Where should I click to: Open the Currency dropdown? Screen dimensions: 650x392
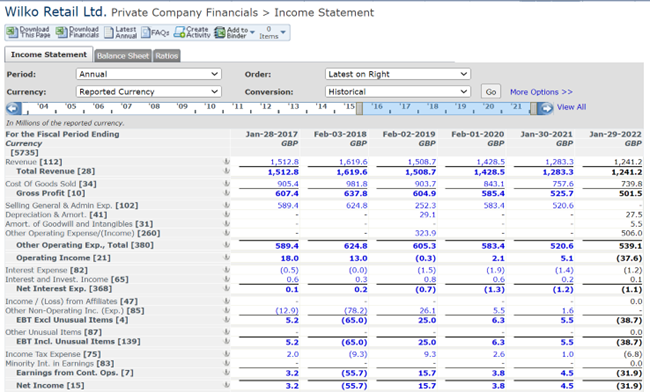148,92
